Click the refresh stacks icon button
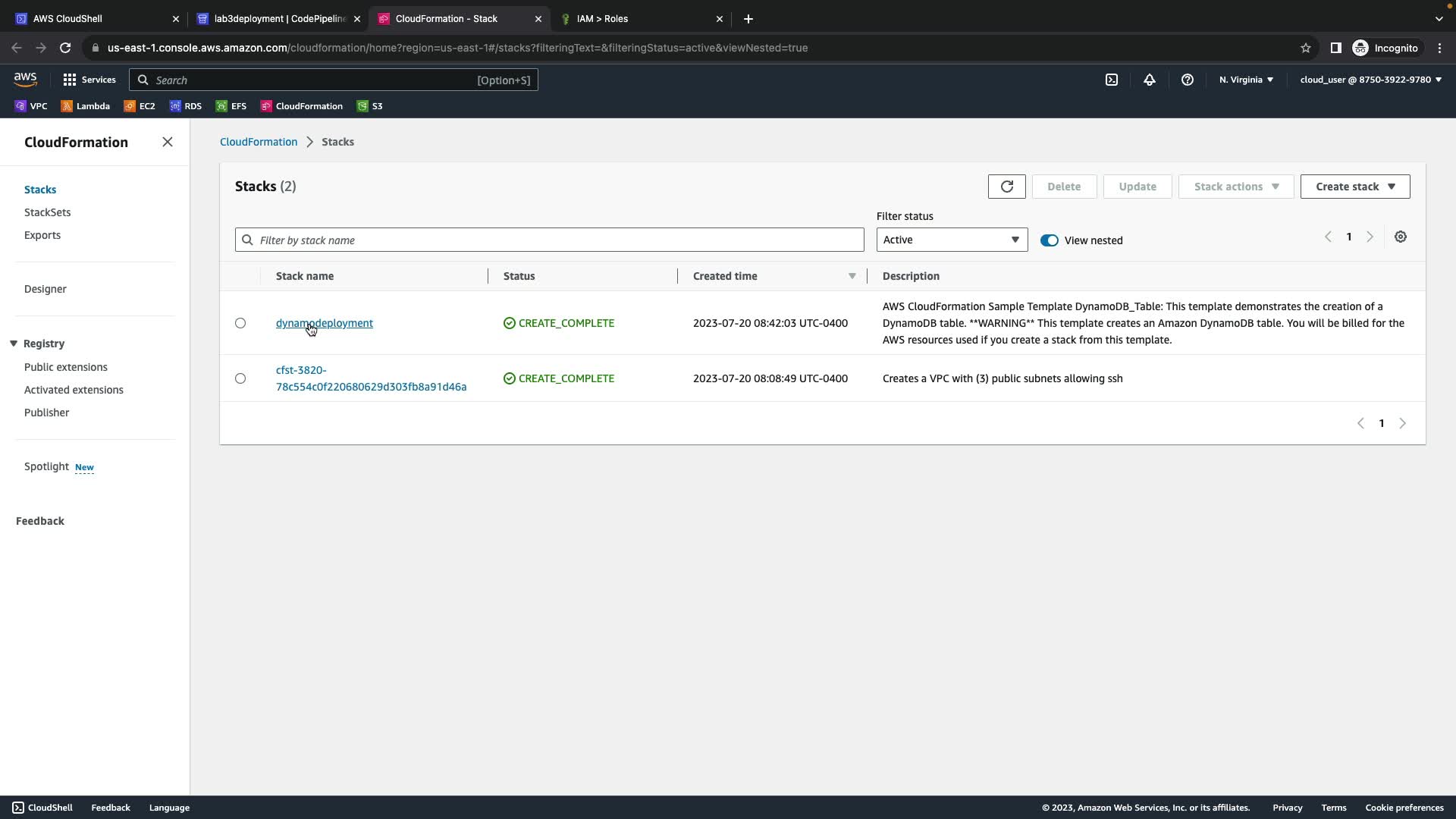1456x819 pixels. pos(1006,187)
